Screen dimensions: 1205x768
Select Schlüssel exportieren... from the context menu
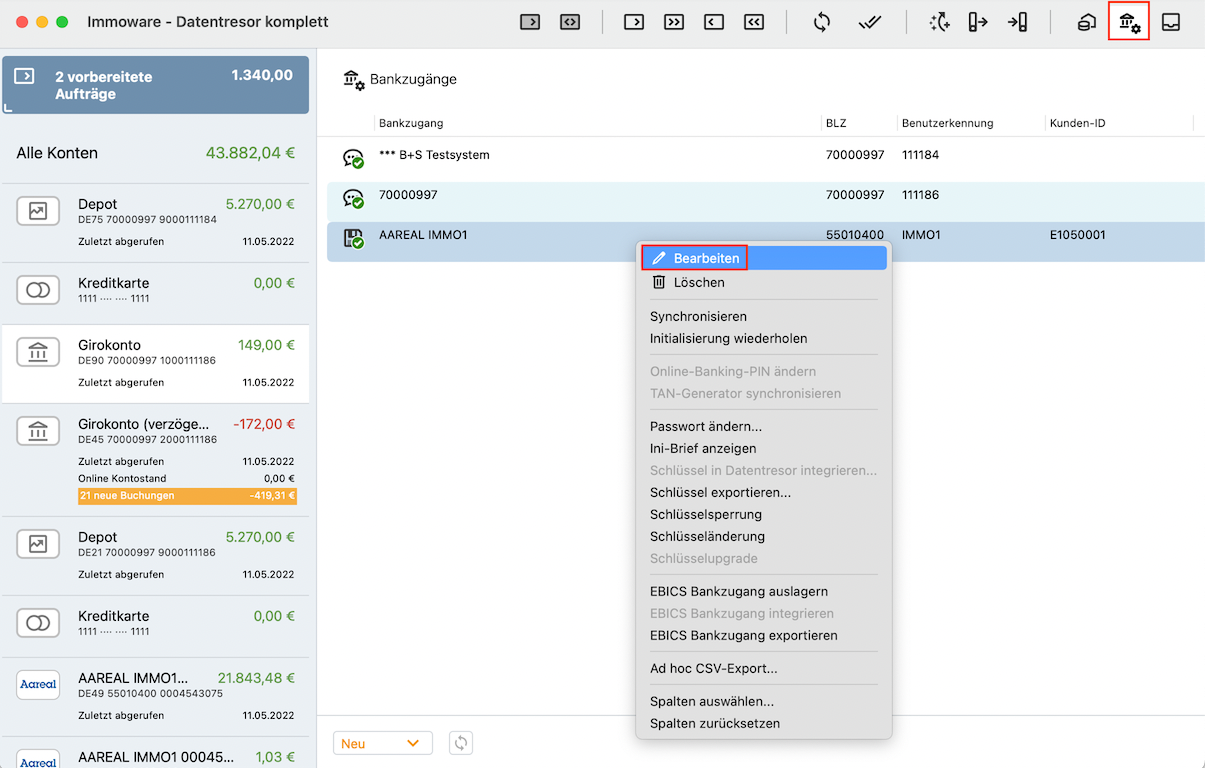click(x=762, y=492)
